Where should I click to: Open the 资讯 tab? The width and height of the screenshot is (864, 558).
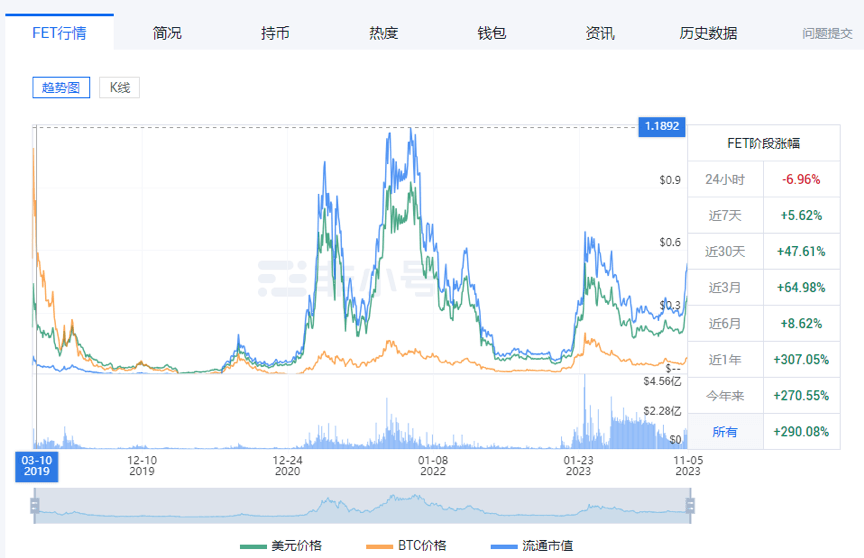tap(600, 33)
